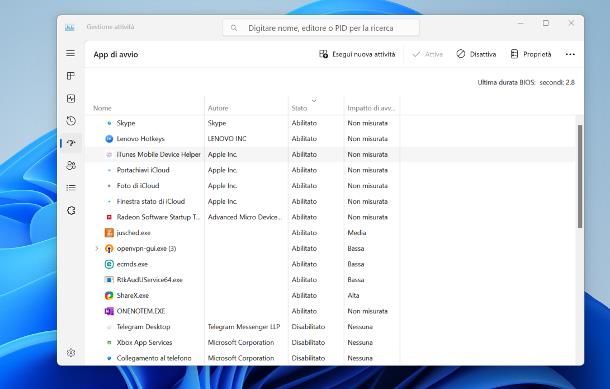610x389 pixels.
Task: Maximize the Gestione attività window
Action: tap(546, 23)
